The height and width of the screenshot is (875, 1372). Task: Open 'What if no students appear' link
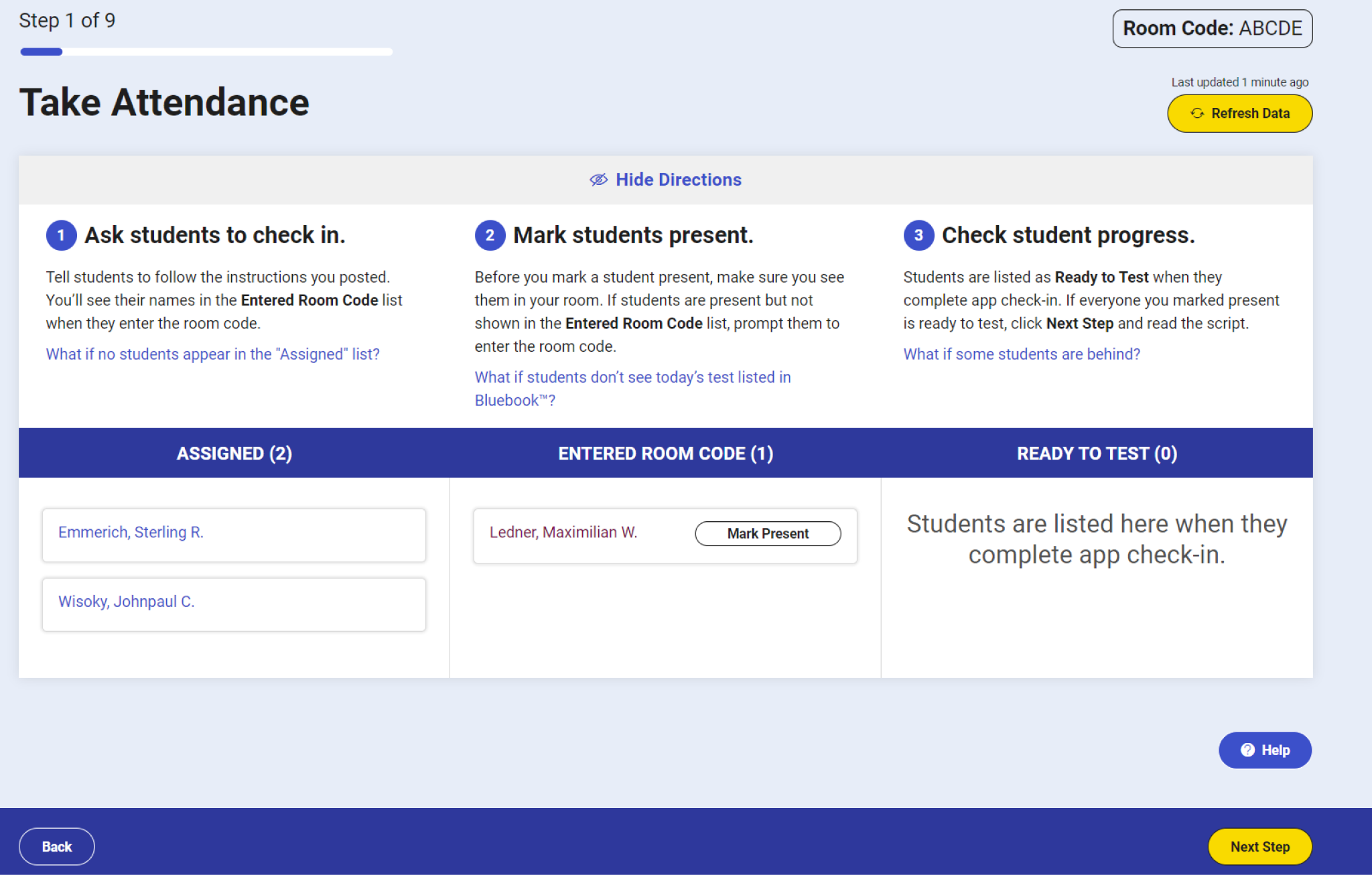(213, 354)
